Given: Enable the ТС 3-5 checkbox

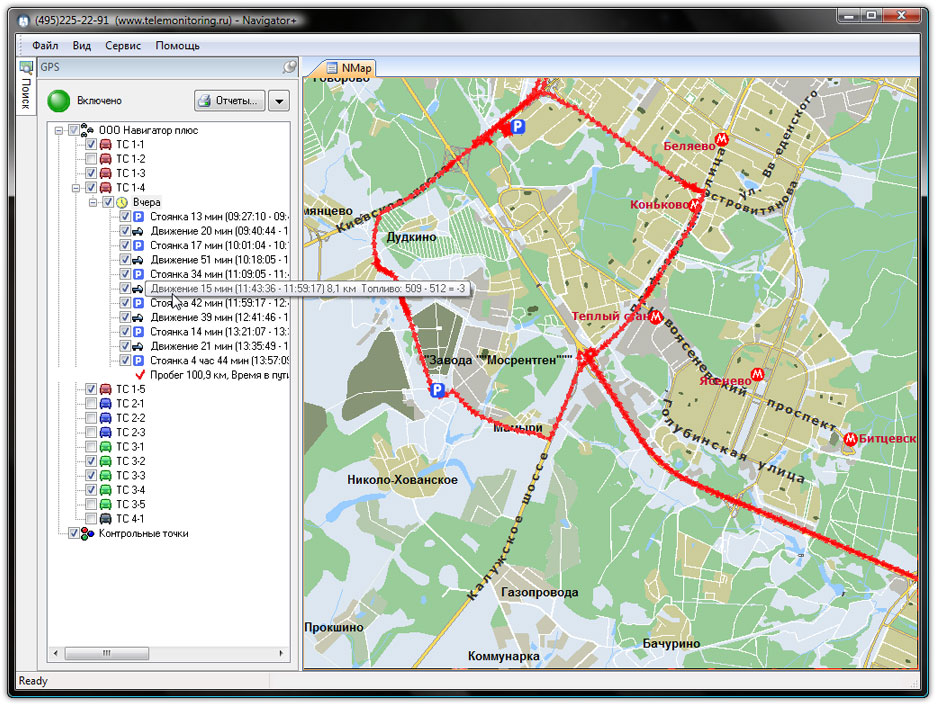Looking at the screenshot, I should 91,504.
